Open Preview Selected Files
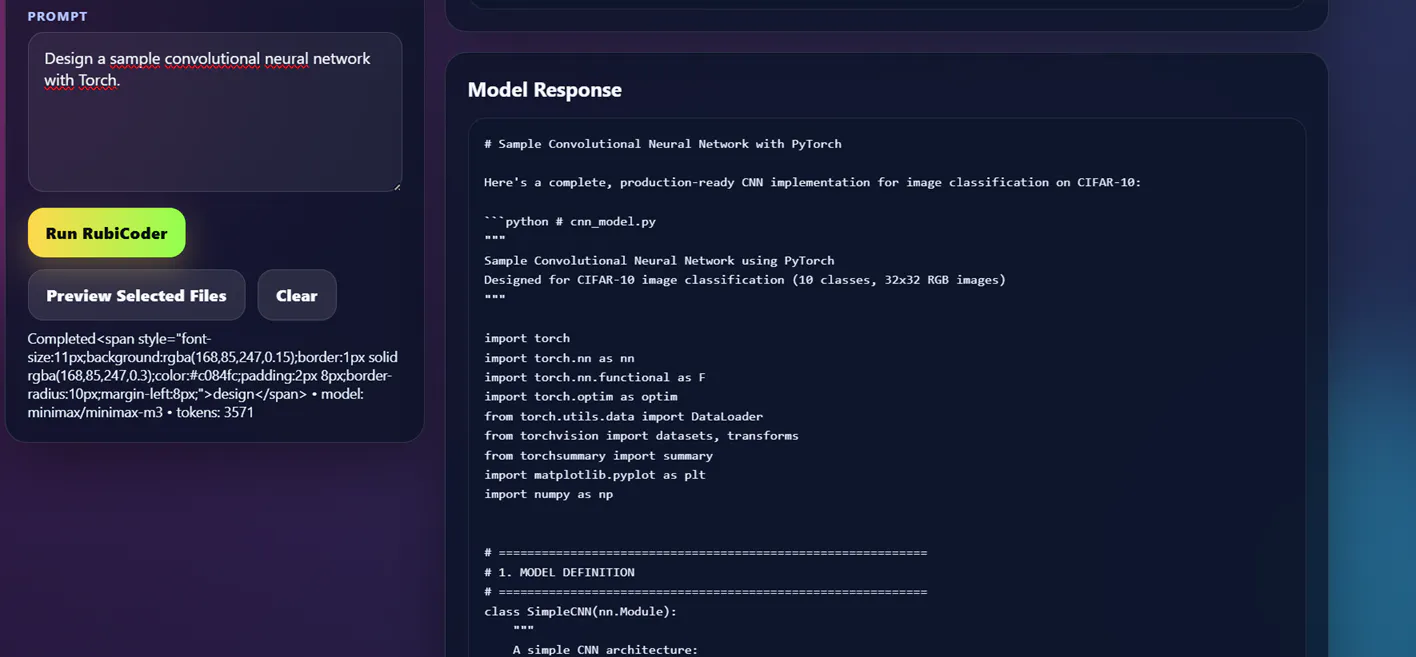 click(136, 295)
